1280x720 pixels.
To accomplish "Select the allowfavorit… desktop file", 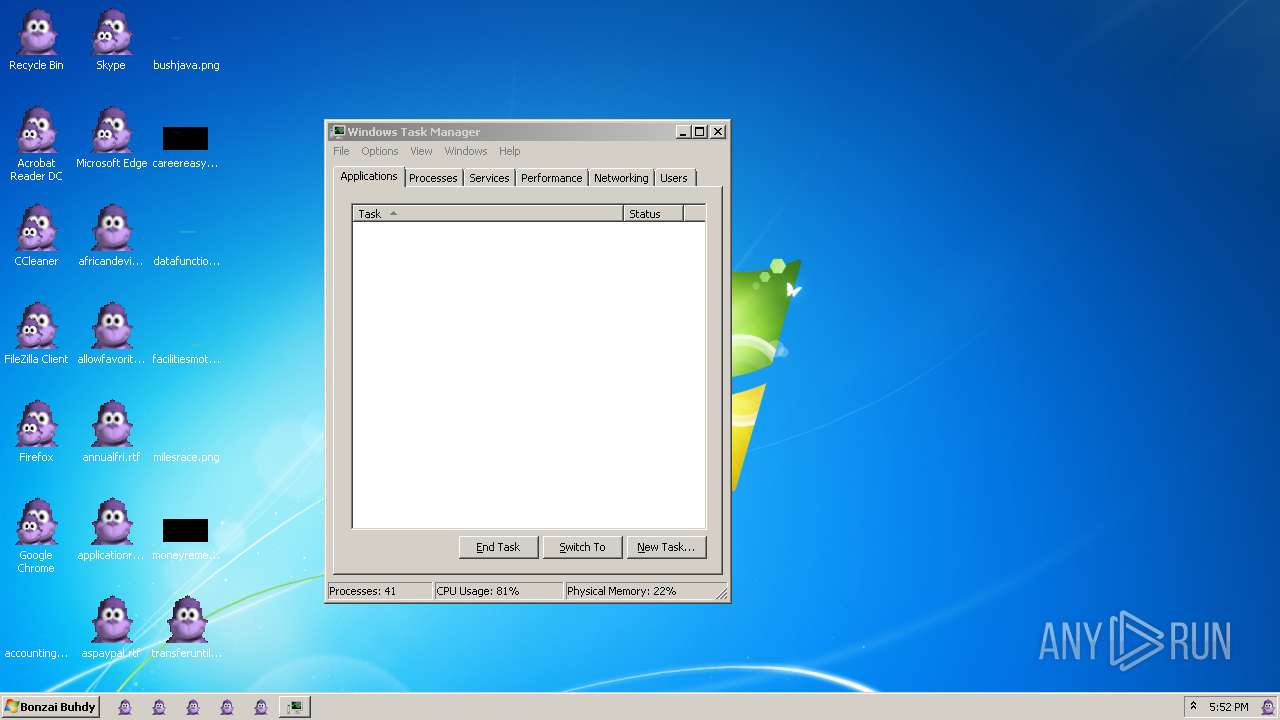I will pyautogui.click(x=111, y=334).
